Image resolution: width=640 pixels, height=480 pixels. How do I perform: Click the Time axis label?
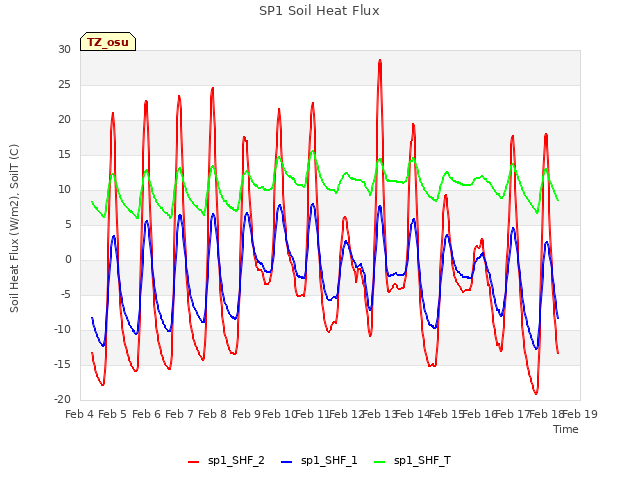566,429
